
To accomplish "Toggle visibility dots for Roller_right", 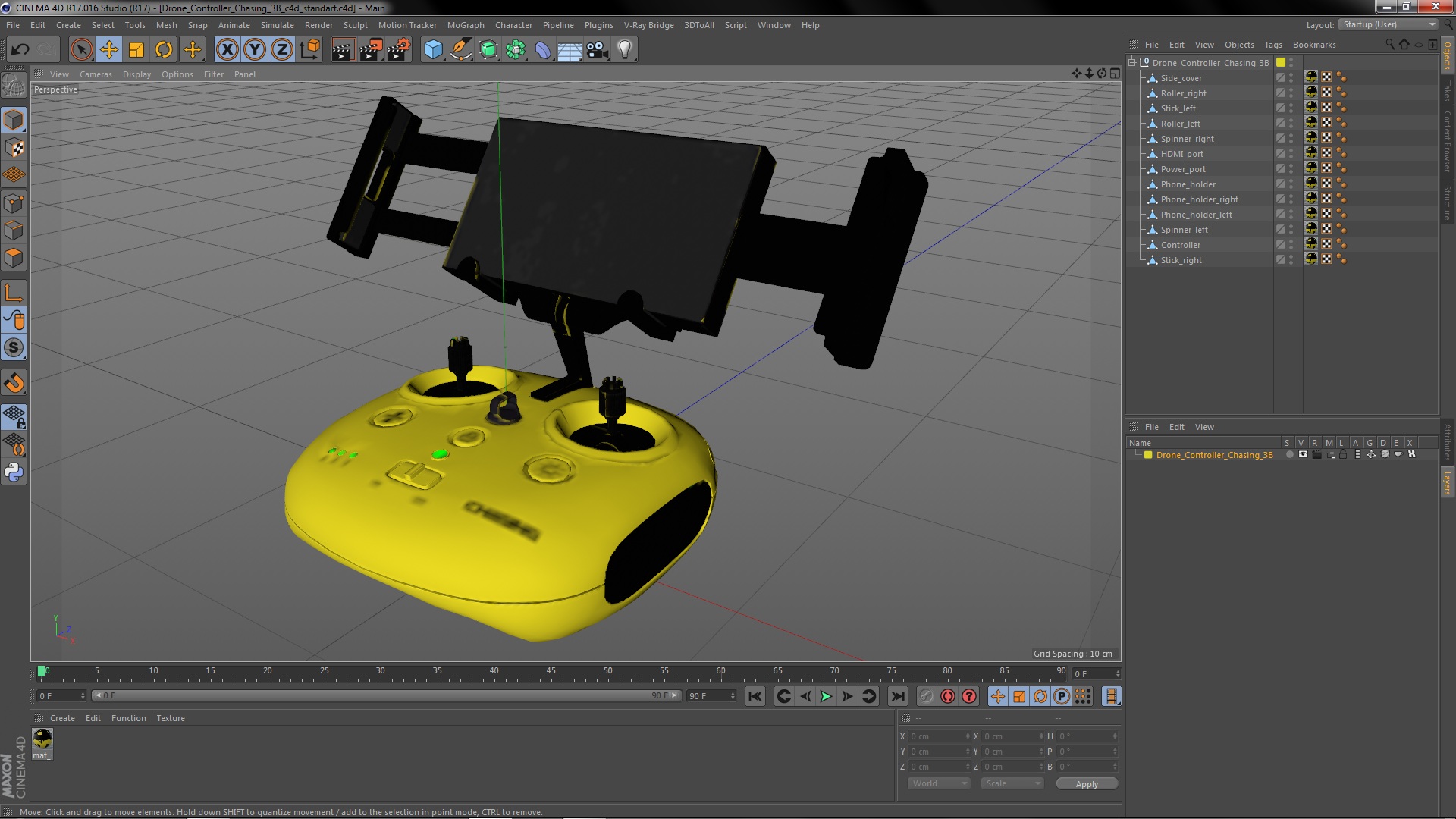I will click(1291, 93).
